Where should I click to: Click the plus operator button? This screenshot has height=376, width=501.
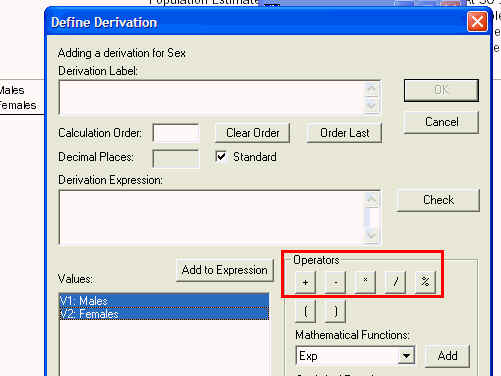305,282
